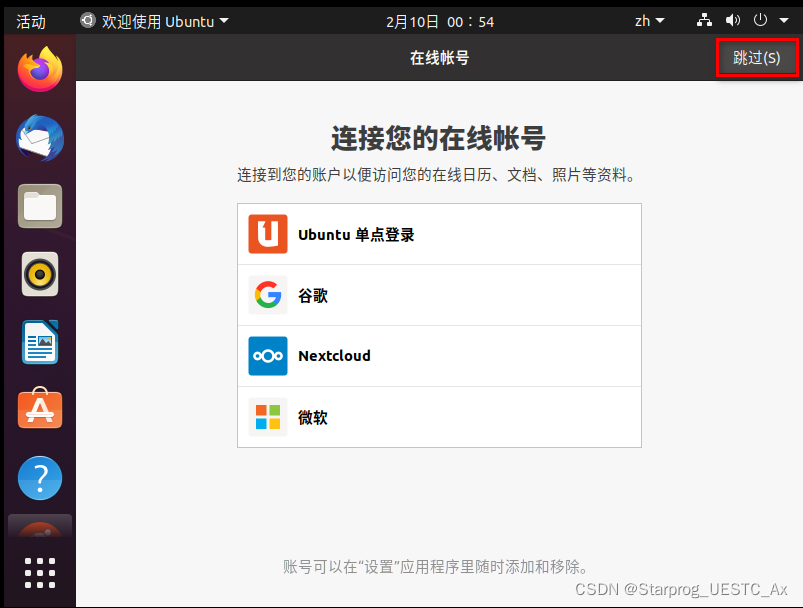
Task: Open the Help application icon
Action: (x=39, y=478)
